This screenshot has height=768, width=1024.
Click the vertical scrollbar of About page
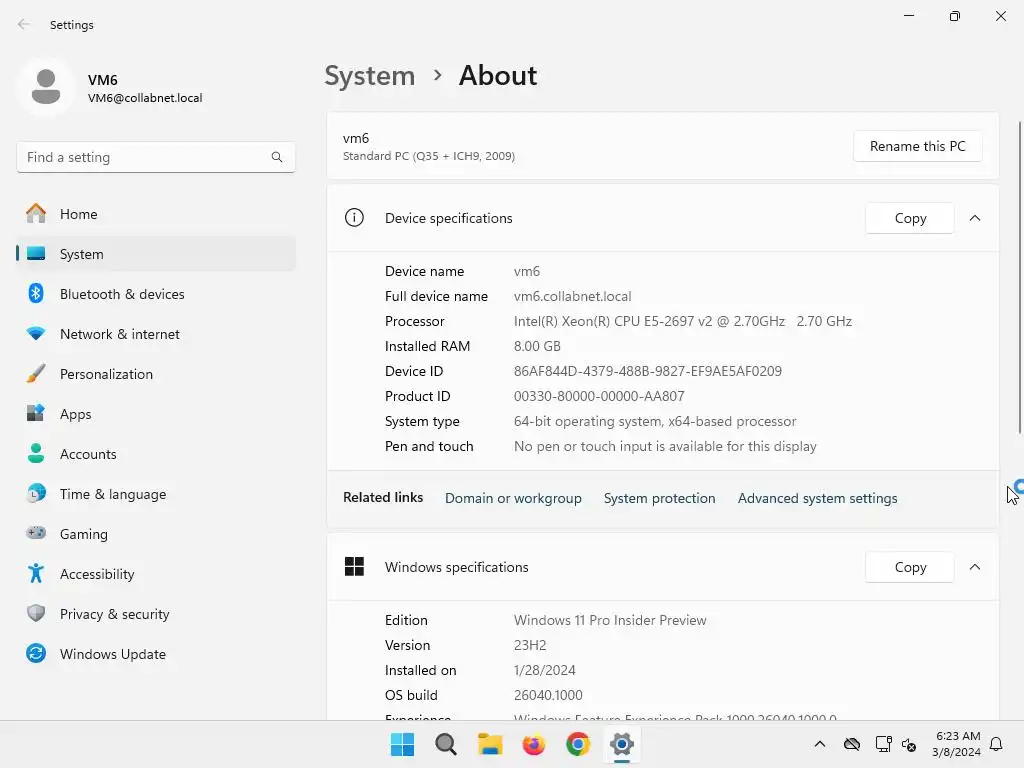(1020, 278)
